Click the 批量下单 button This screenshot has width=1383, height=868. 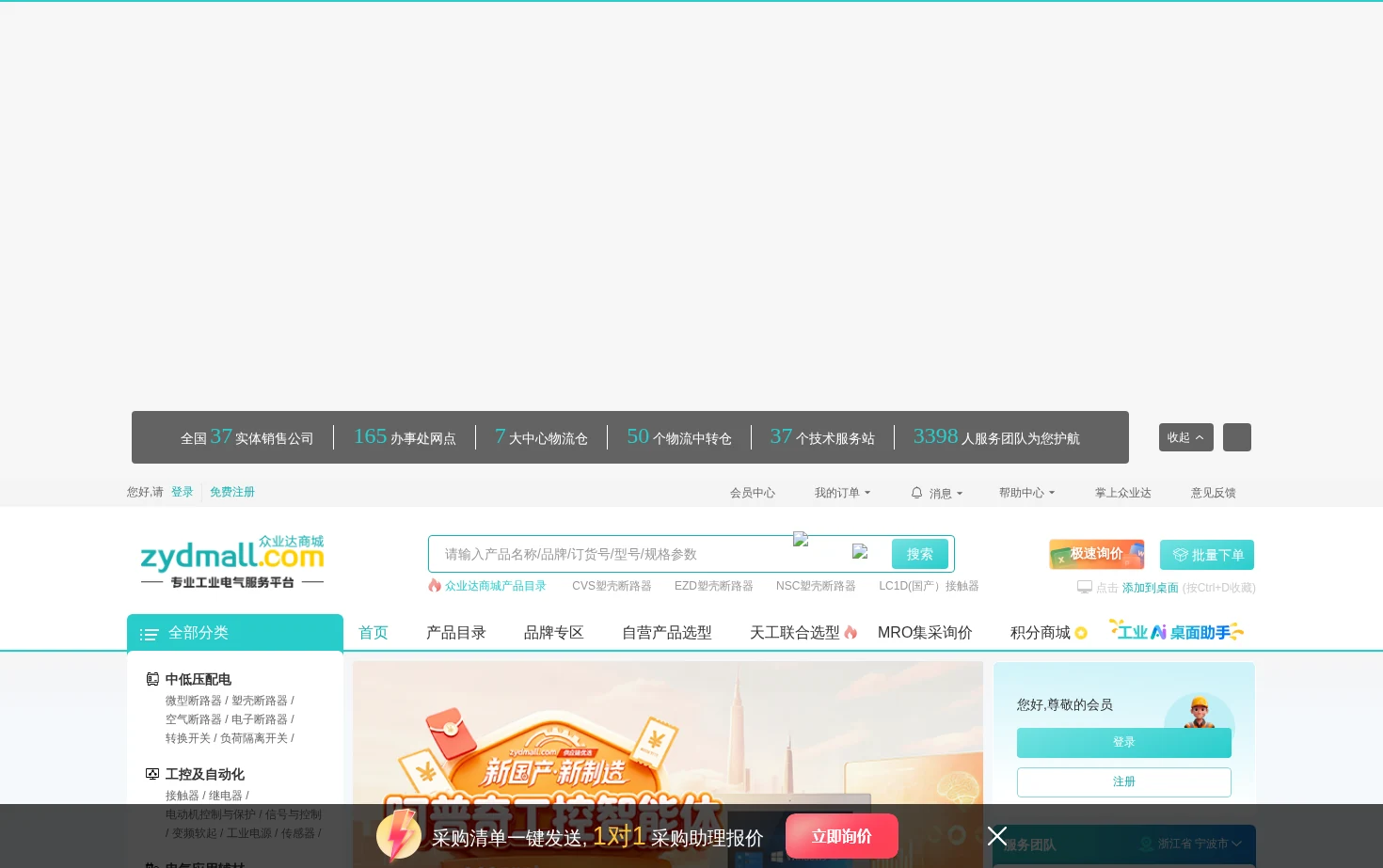click(1207, 555)
